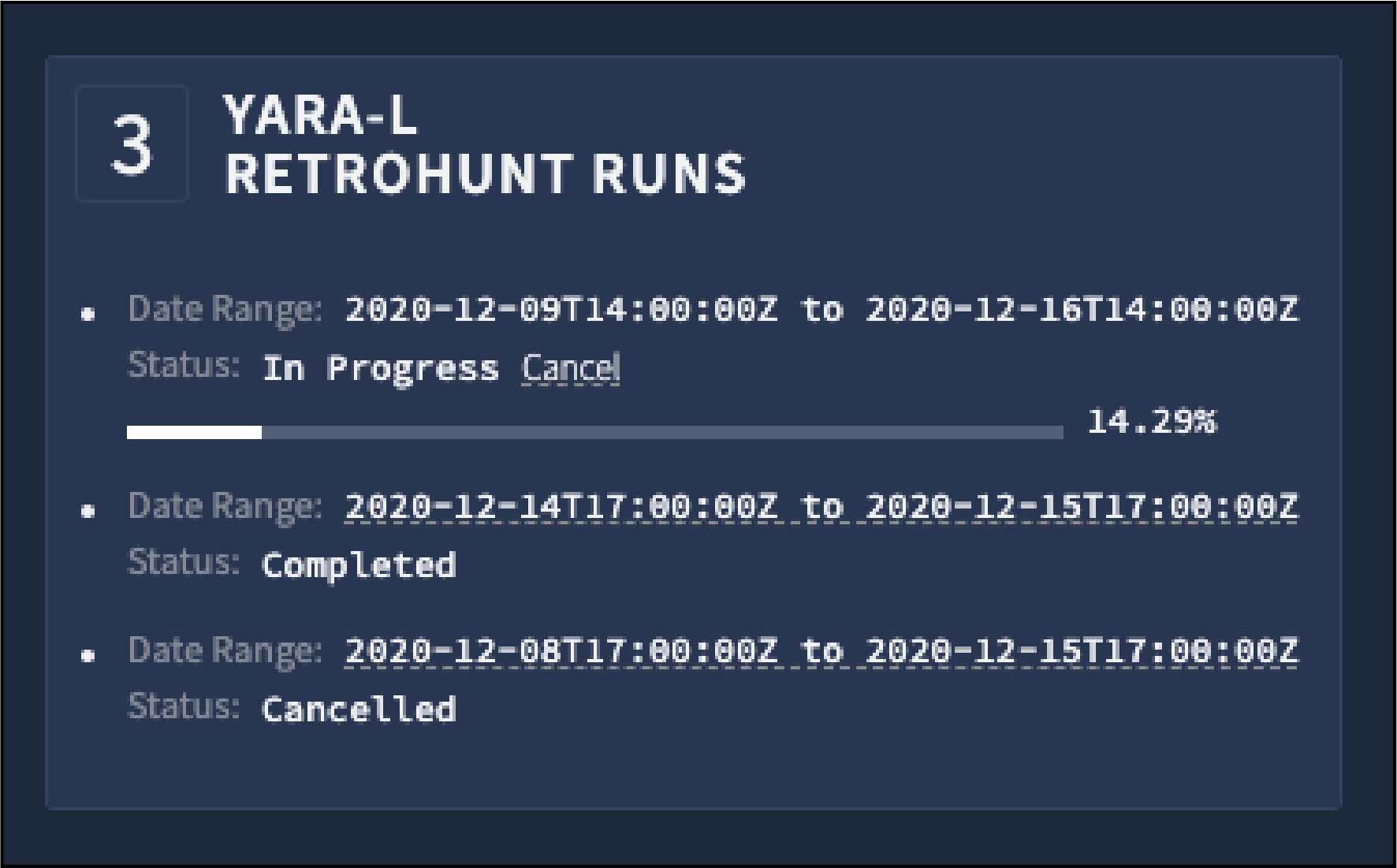Select the In Progress status text

coord(380,367)
